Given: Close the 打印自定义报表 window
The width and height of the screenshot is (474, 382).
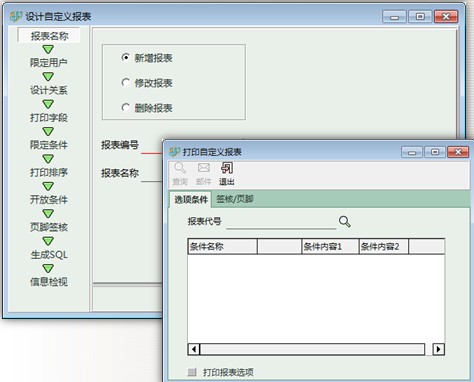Looking at the screenshot, I should 458,152.
